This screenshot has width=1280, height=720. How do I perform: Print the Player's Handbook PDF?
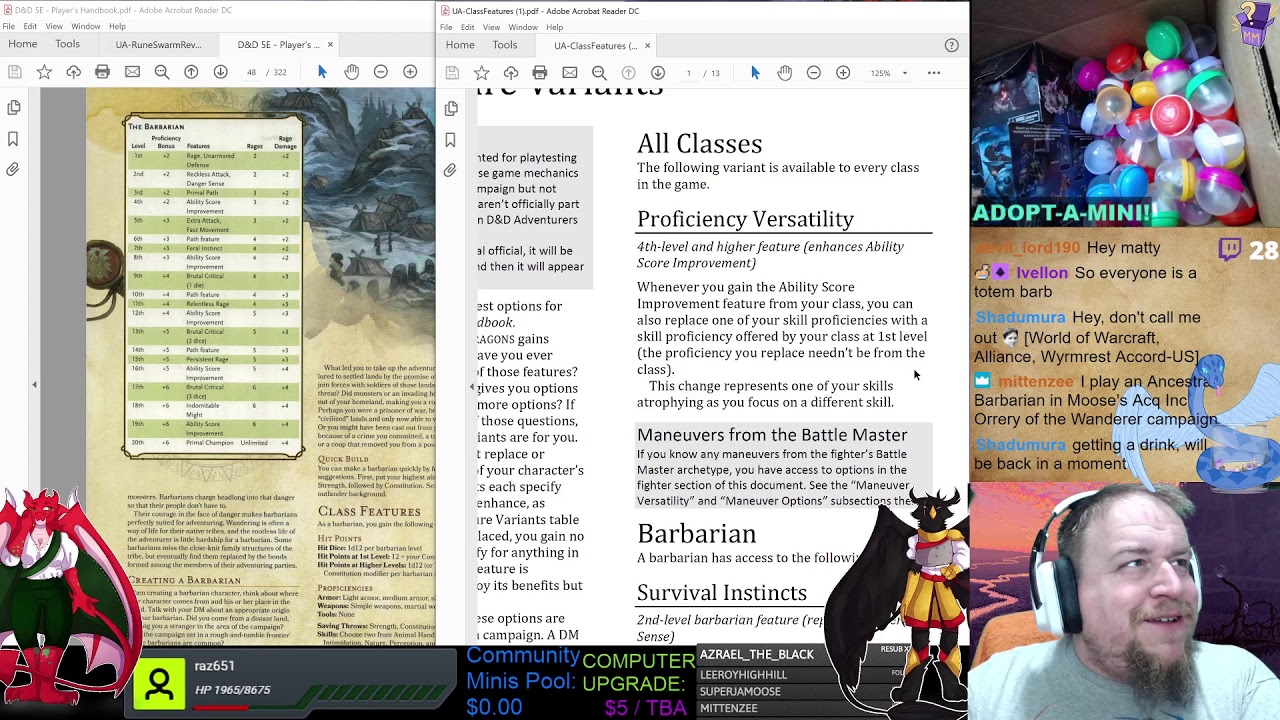pos(102,72)
